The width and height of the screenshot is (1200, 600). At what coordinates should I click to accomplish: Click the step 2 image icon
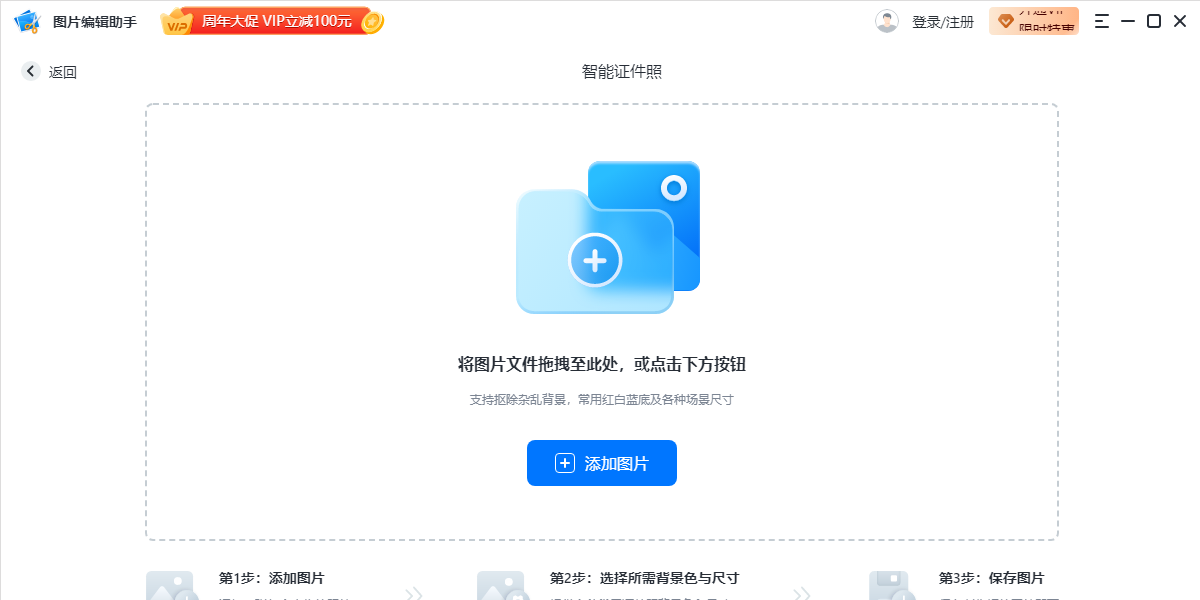pos(501,586)
